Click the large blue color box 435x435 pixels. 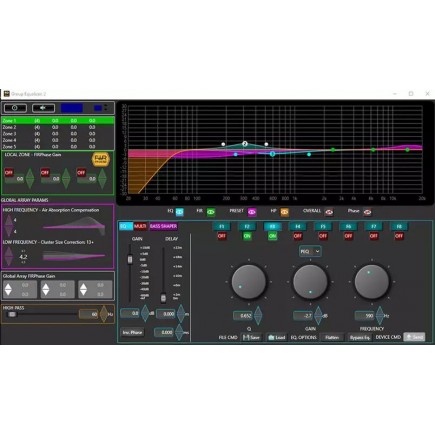(72, 108)
